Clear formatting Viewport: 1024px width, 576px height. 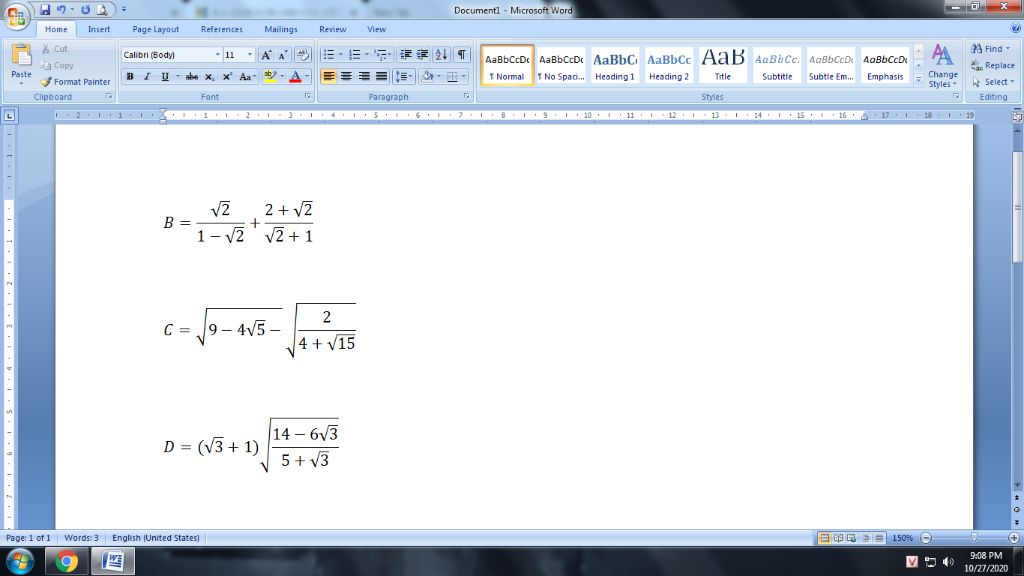(303, 55)
